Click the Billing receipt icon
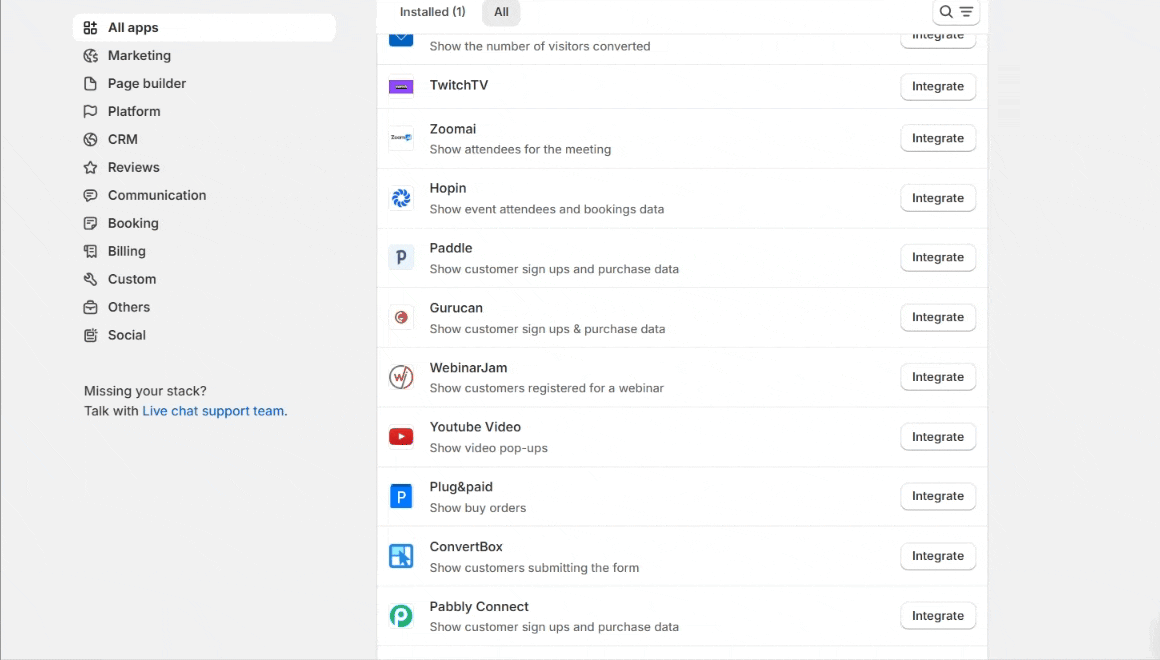The width and height of the screenshot is (1160, 660). coord(90,251)
